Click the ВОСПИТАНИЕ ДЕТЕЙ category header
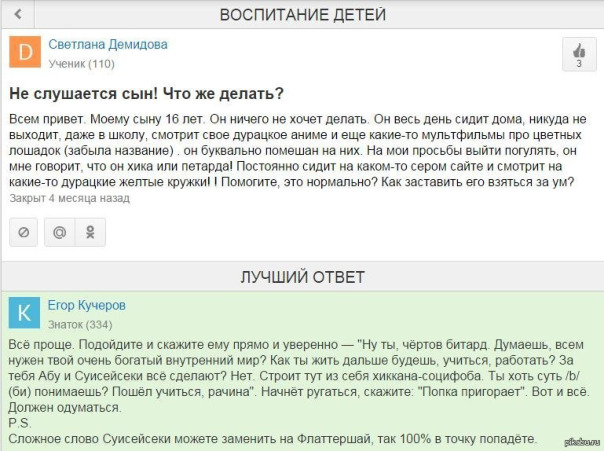 pos(303,15)
